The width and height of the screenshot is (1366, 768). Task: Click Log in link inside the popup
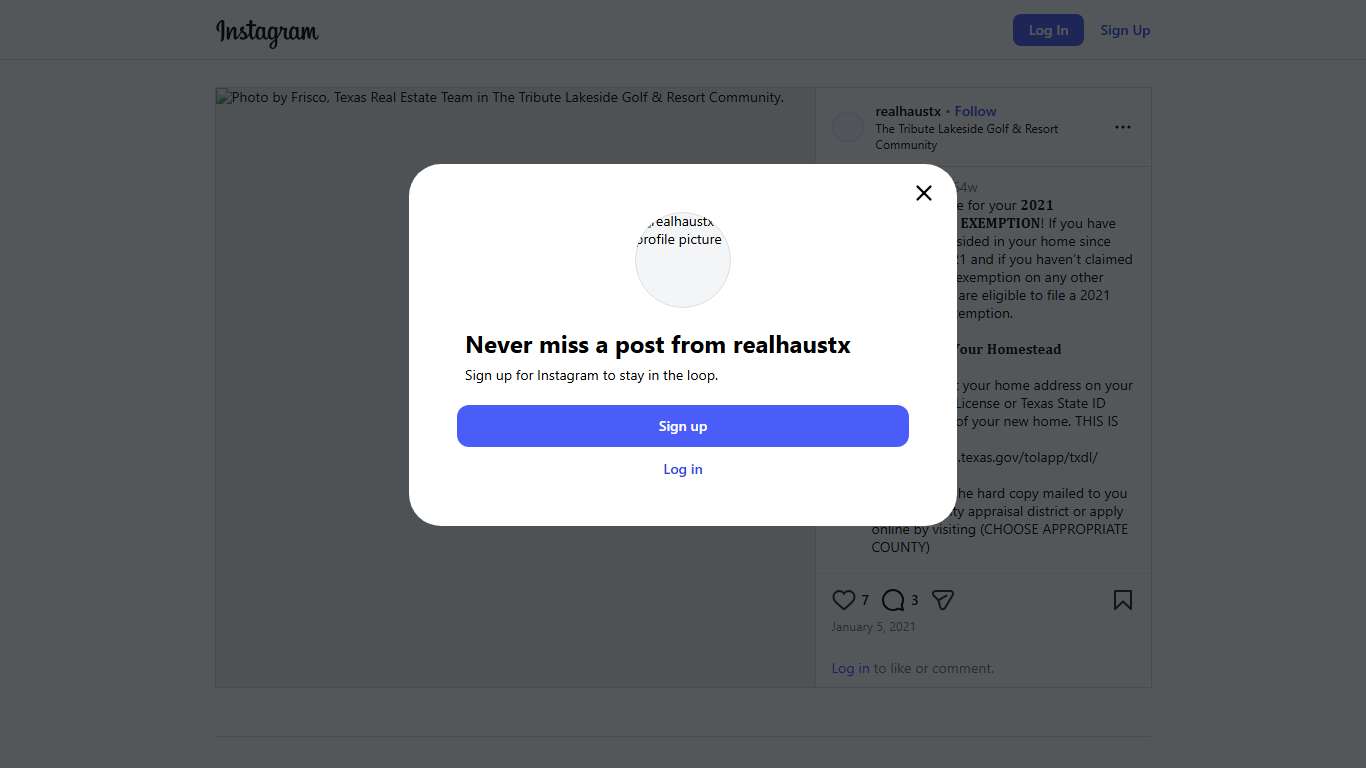tap(683, 469)
